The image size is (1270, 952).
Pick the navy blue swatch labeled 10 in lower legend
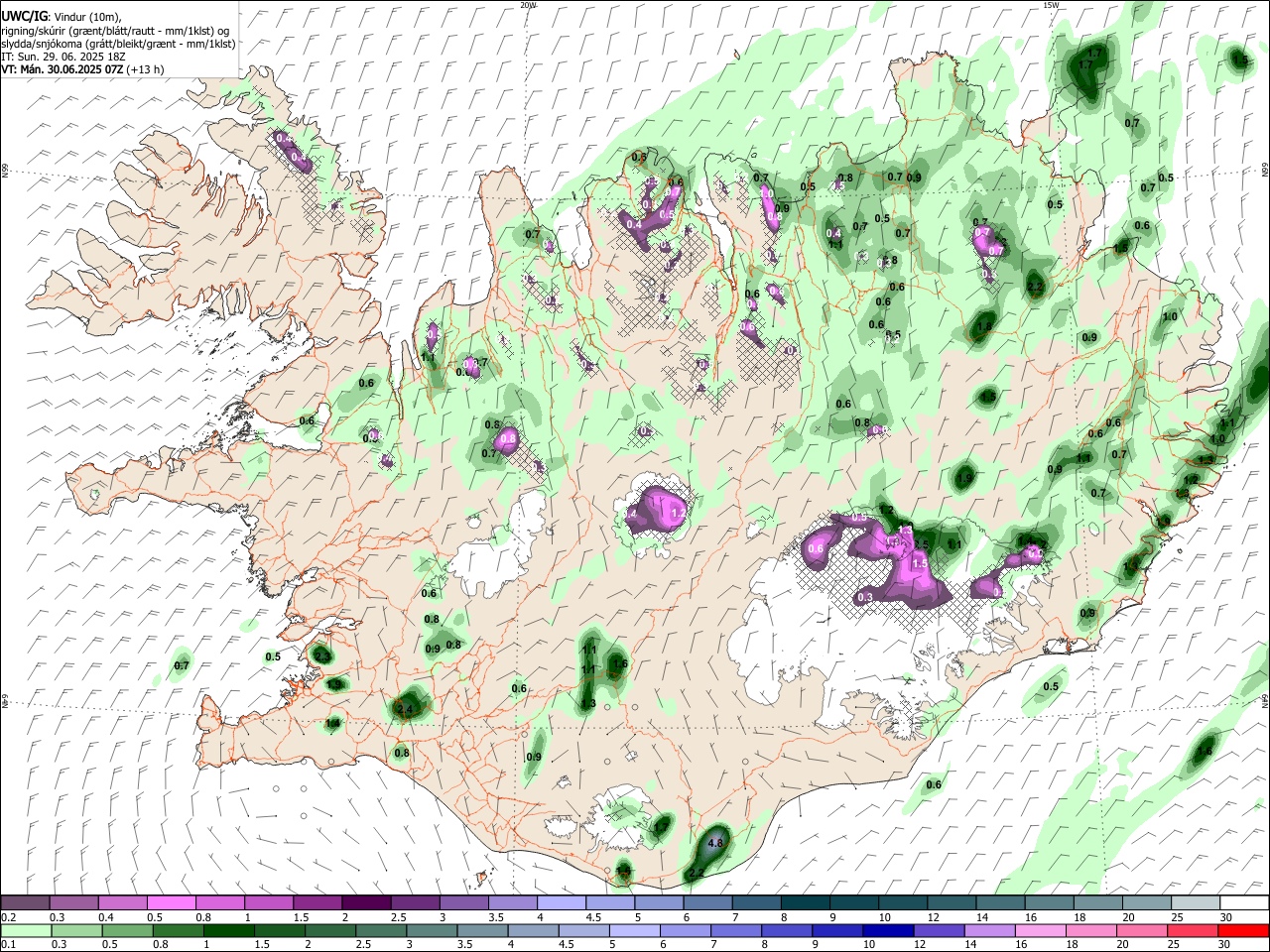889,931
